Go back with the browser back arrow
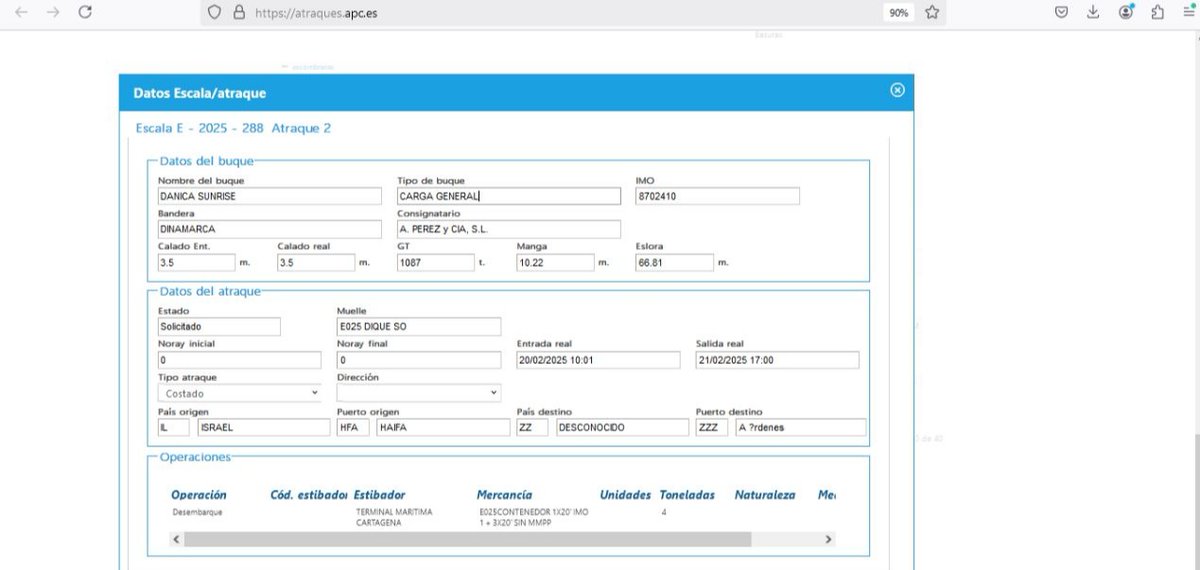Image resolution: width=1200 pixels, height=570 pixels. pos(21,12)
